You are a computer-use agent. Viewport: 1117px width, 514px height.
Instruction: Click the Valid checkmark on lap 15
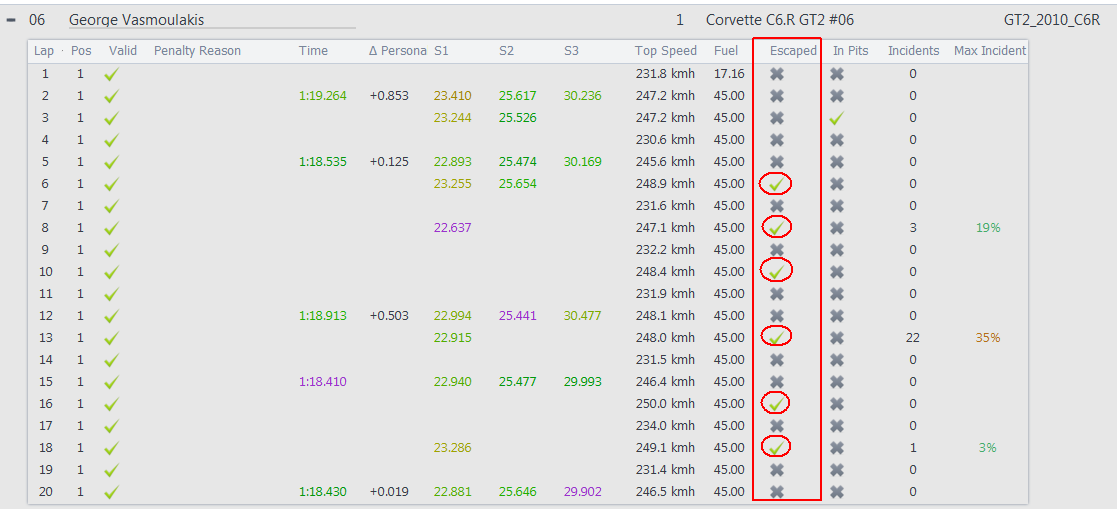click(x=111, y=382)
